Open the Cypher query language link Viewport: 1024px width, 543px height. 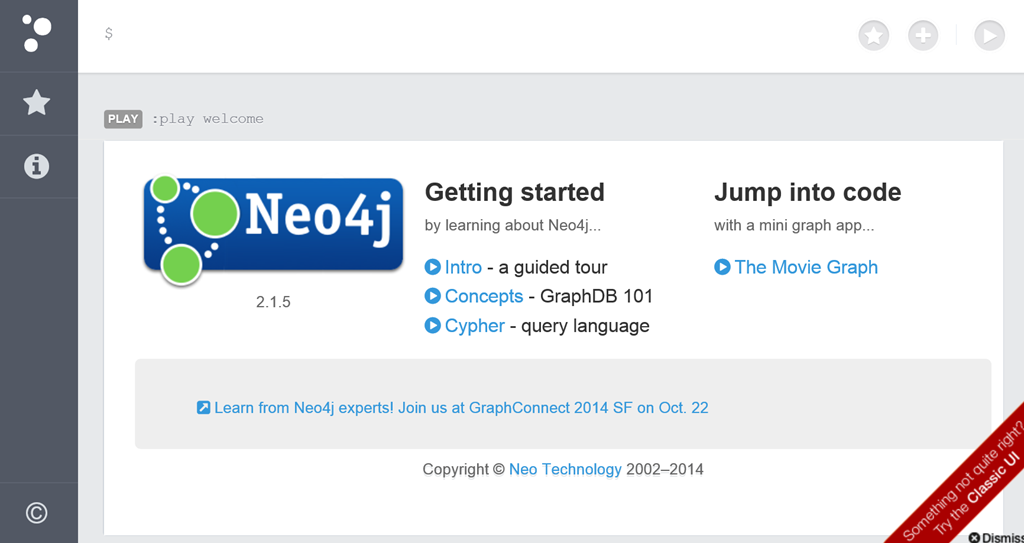(x=475, y=325)
